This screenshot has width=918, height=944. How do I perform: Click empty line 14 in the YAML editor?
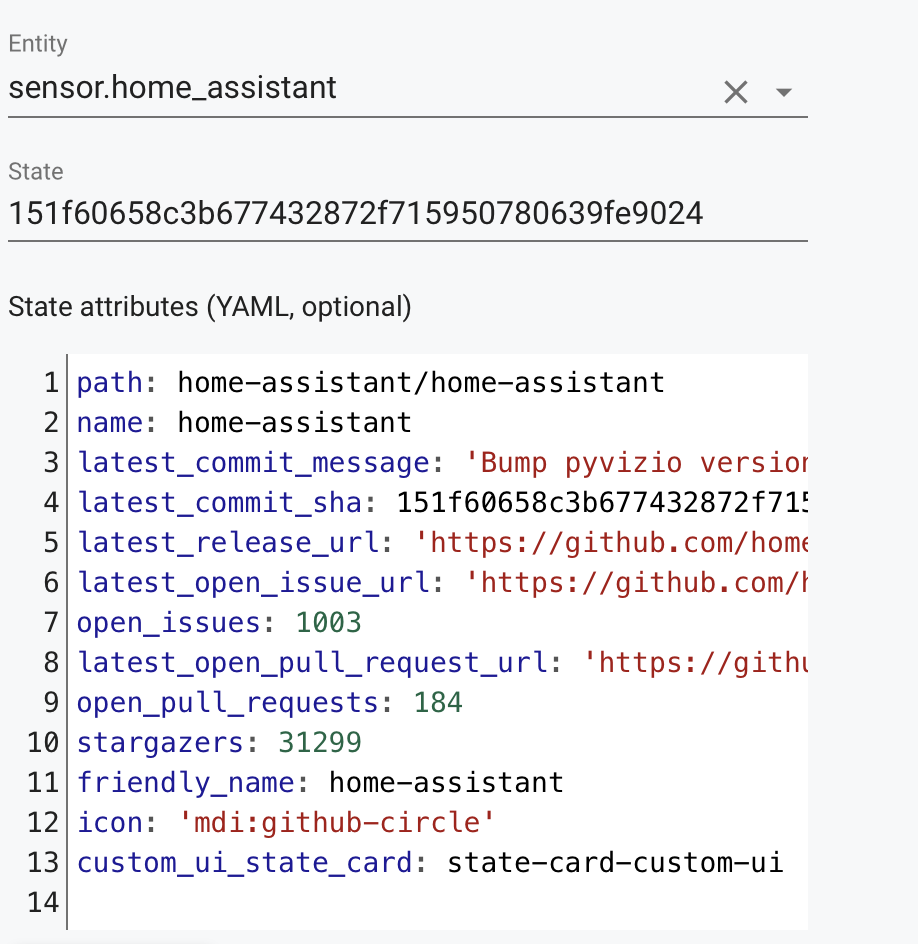(x=200, y=902)
